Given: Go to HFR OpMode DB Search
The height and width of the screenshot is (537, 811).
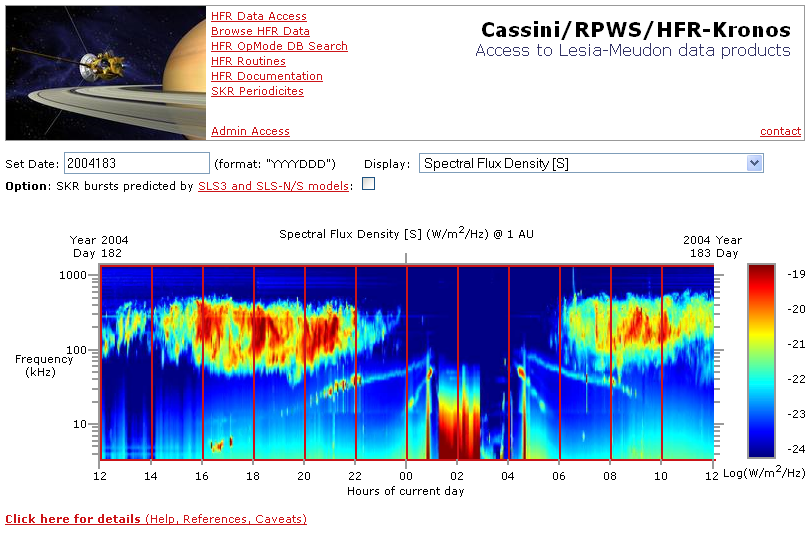Looking at the screenshot, I should (279, 46).
